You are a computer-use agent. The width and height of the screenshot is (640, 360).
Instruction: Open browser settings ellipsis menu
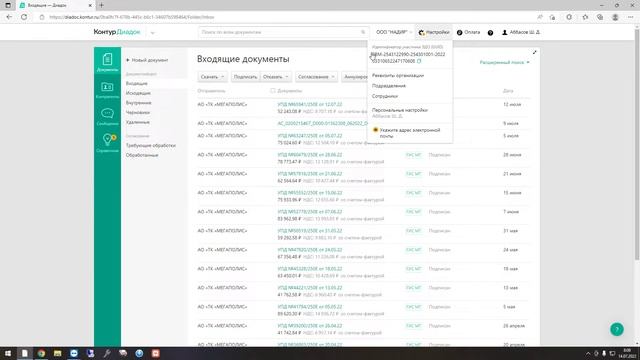tap(630, 17)
